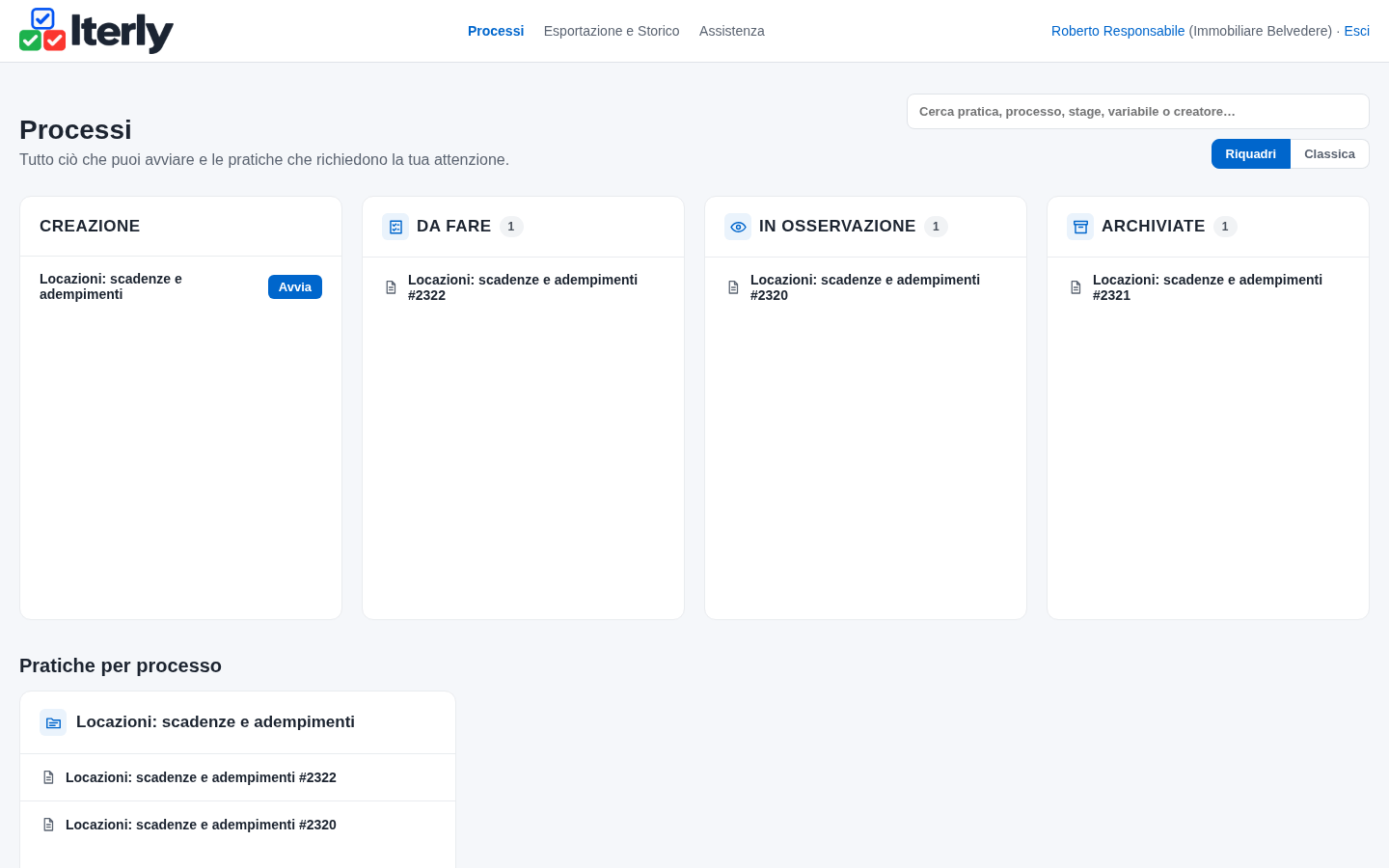Open the Processi nav tab
The height and width of the screenshot is (868, 1389).
[x=496, y=31]
